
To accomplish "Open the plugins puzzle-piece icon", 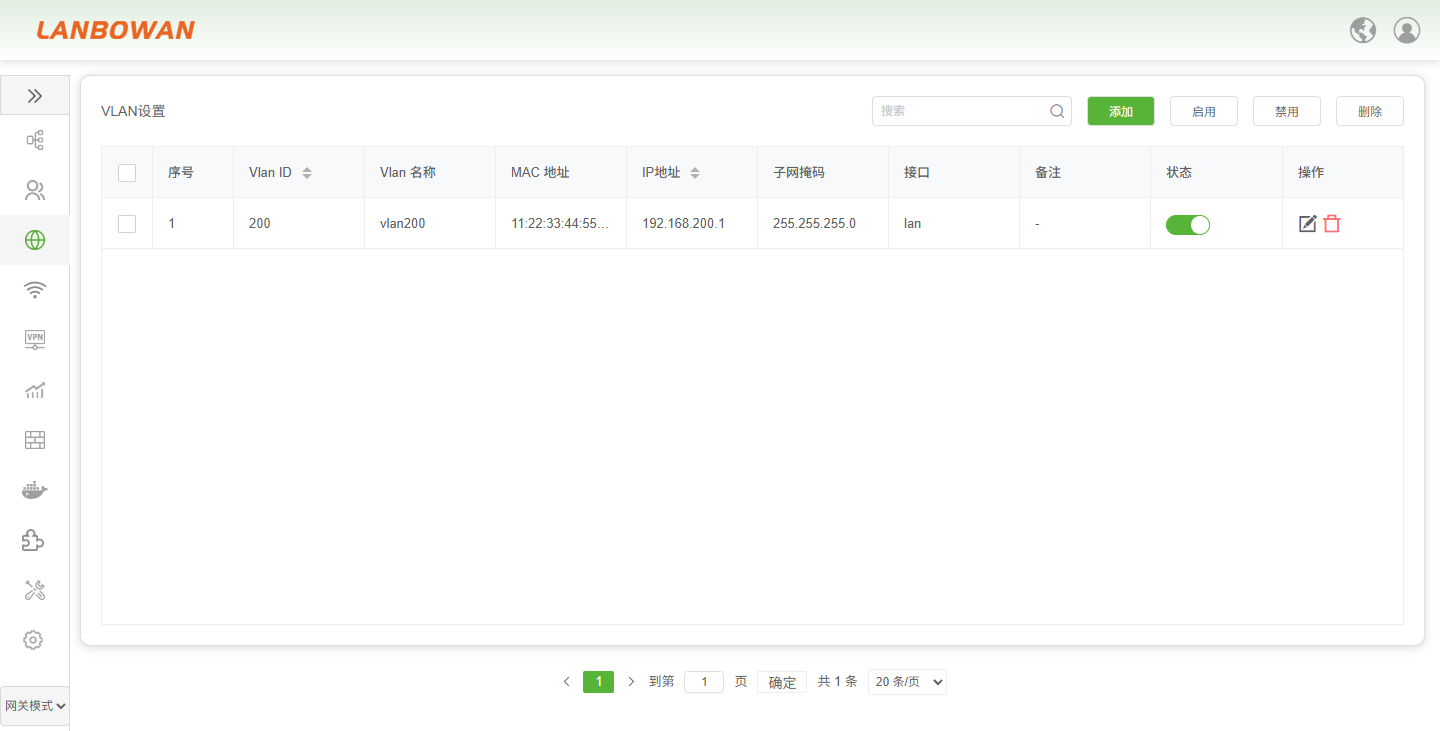I will [x=35, y=540].
